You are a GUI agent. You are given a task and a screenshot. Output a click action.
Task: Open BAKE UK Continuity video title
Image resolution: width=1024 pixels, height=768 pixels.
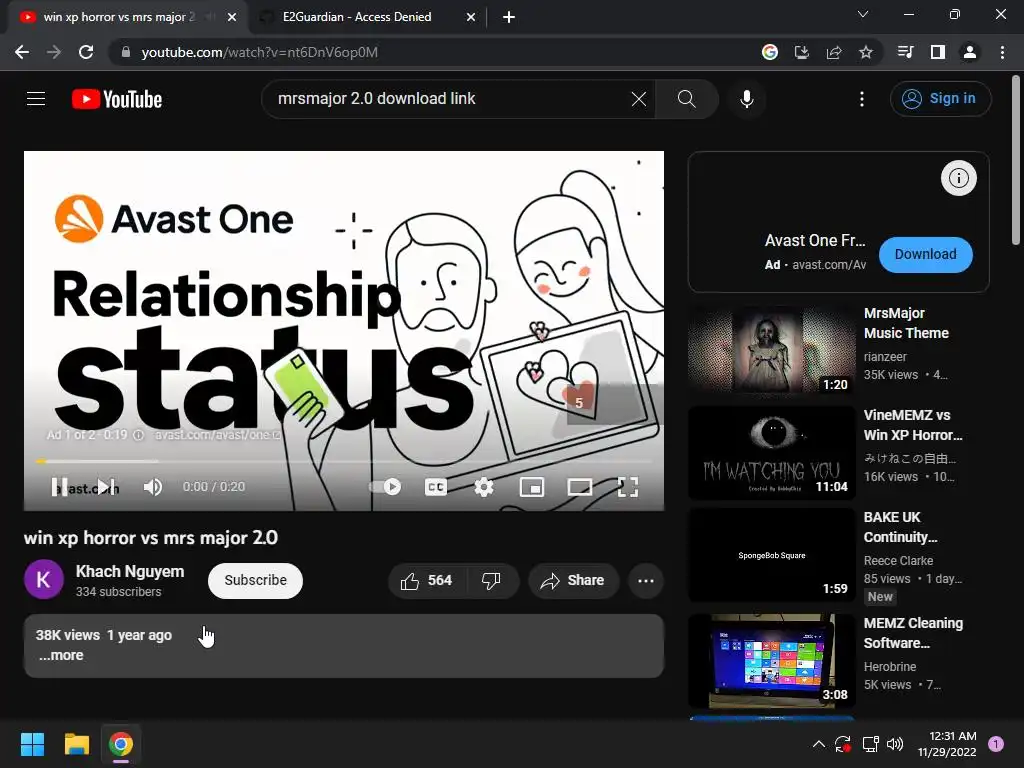(901, 527)
